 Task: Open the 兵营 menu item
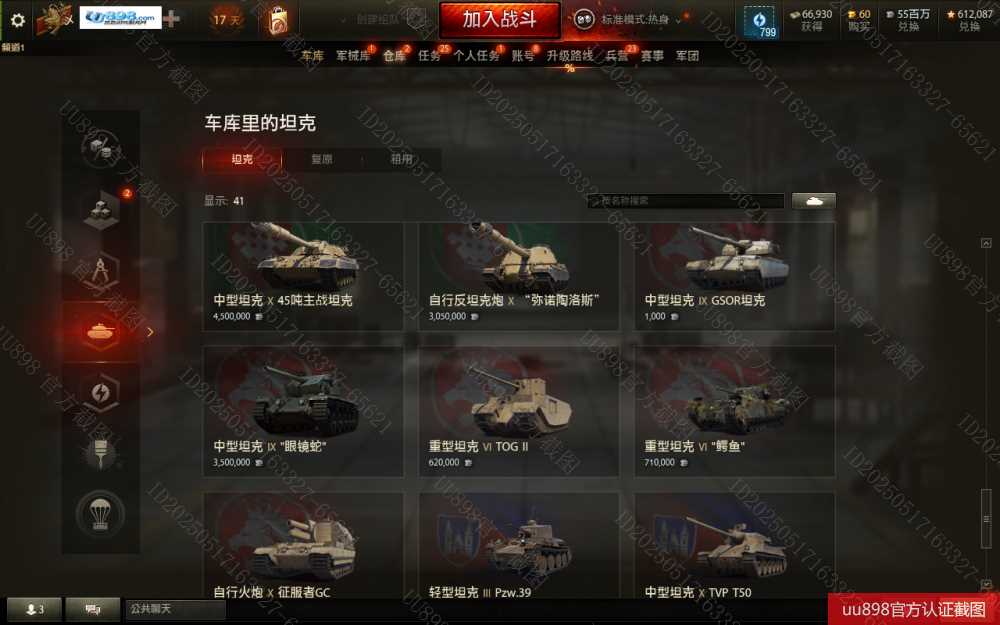click(617, 55)
